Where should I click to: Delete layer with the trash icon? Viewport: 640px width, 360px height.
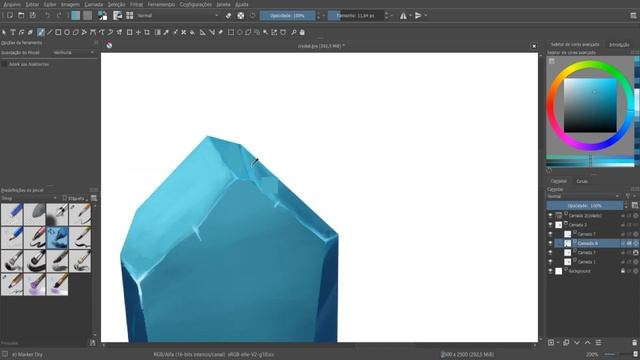pos(634,342)
